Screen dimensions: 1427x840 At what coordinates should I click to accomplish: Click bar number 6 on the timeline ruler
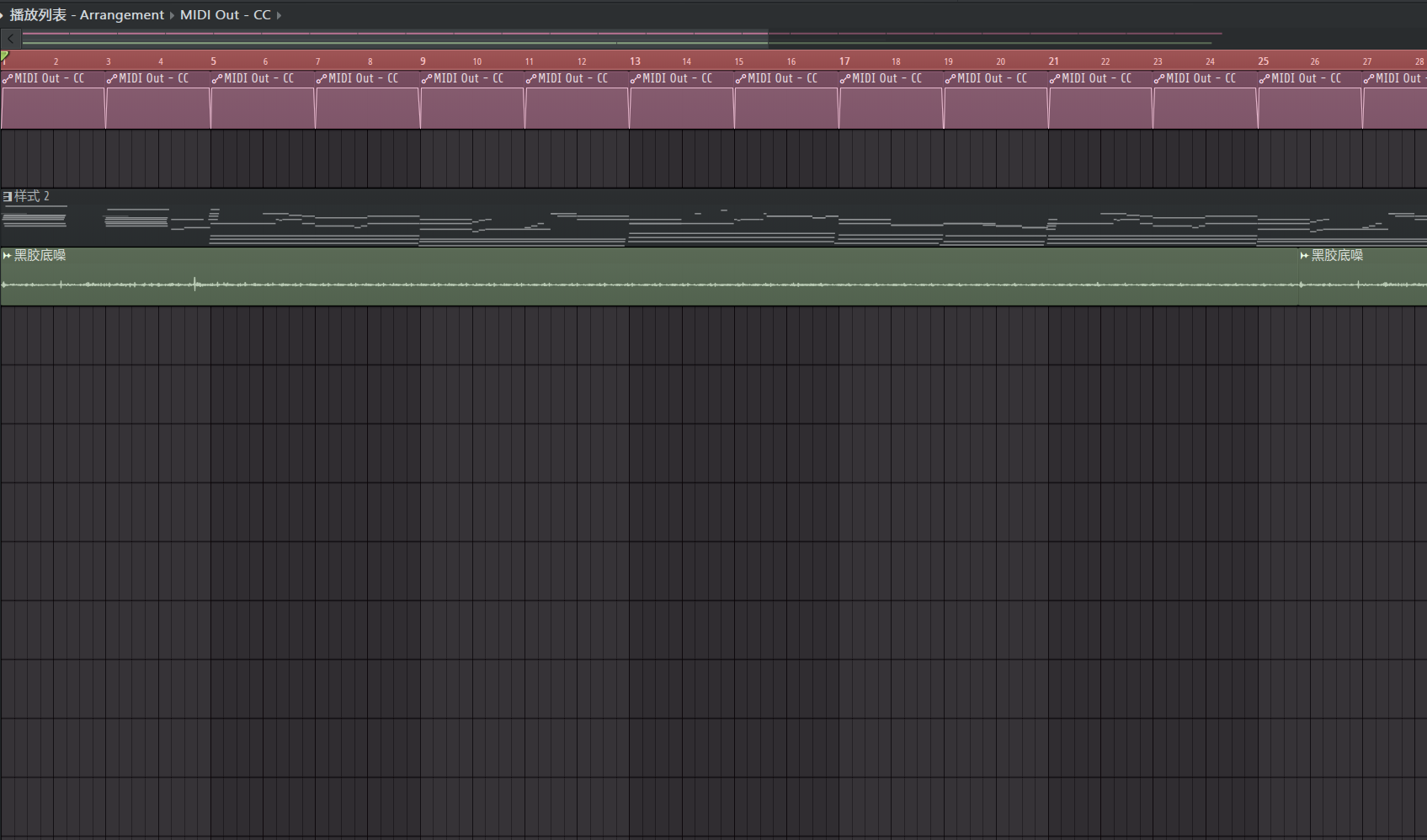(265, 61)
